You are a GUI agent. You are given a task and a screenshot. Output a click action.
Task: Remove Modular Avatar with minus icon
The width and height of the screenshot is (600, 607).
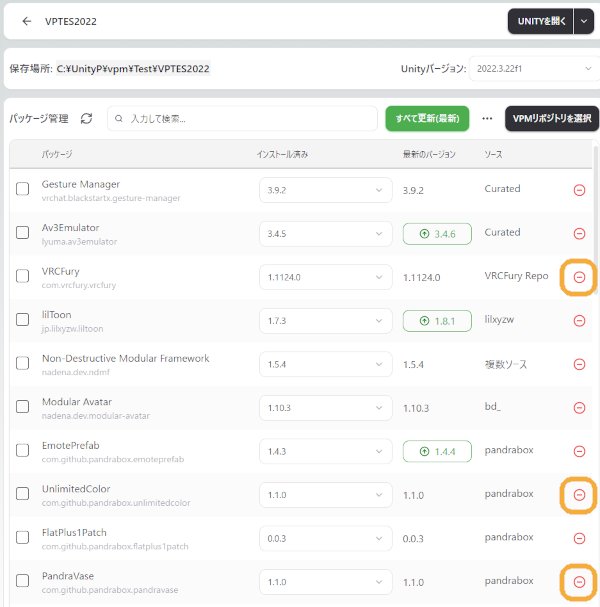pyautogui.click(x=579, y=408)
